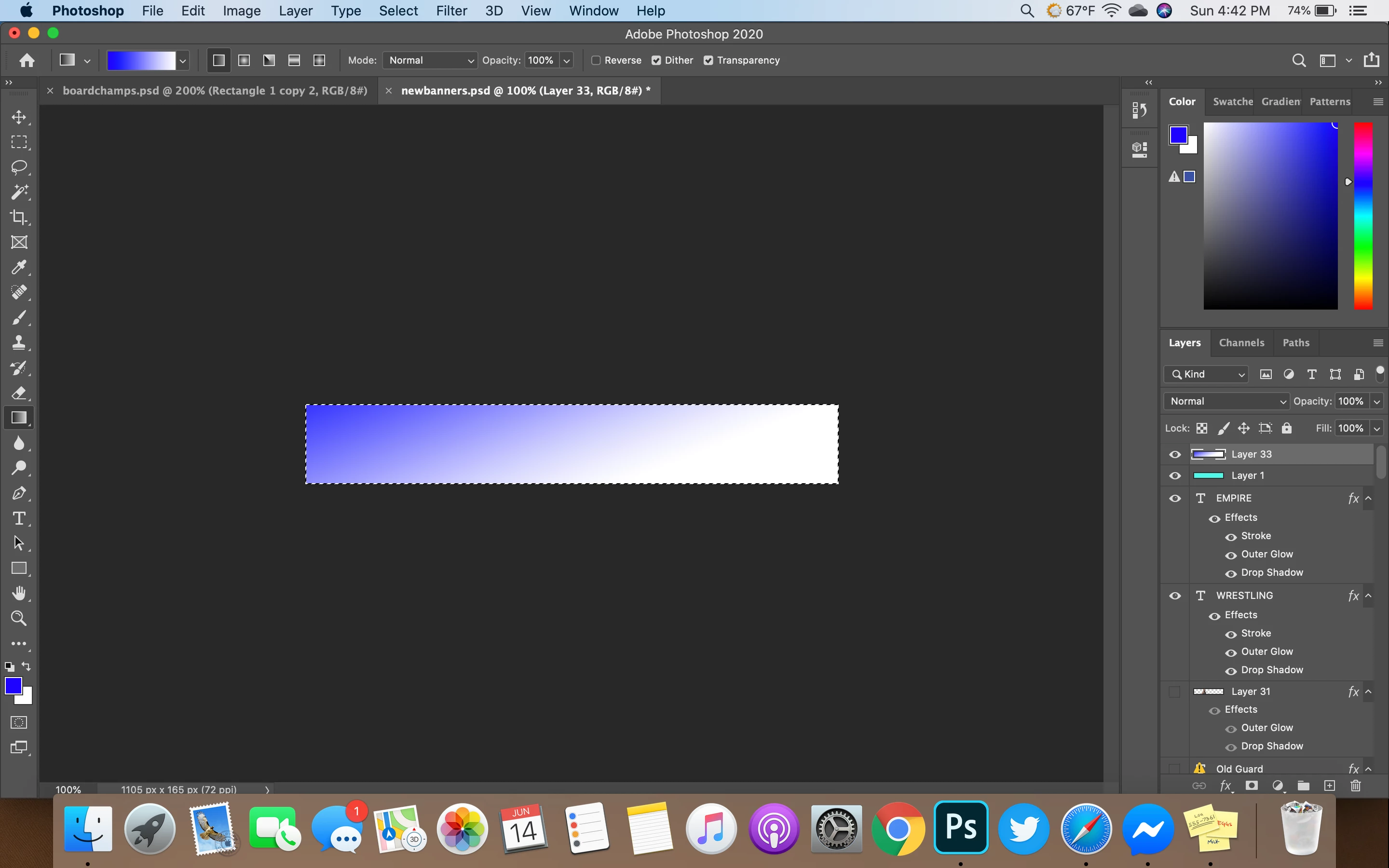Enable the Reverse checkbox

point(596,60)
